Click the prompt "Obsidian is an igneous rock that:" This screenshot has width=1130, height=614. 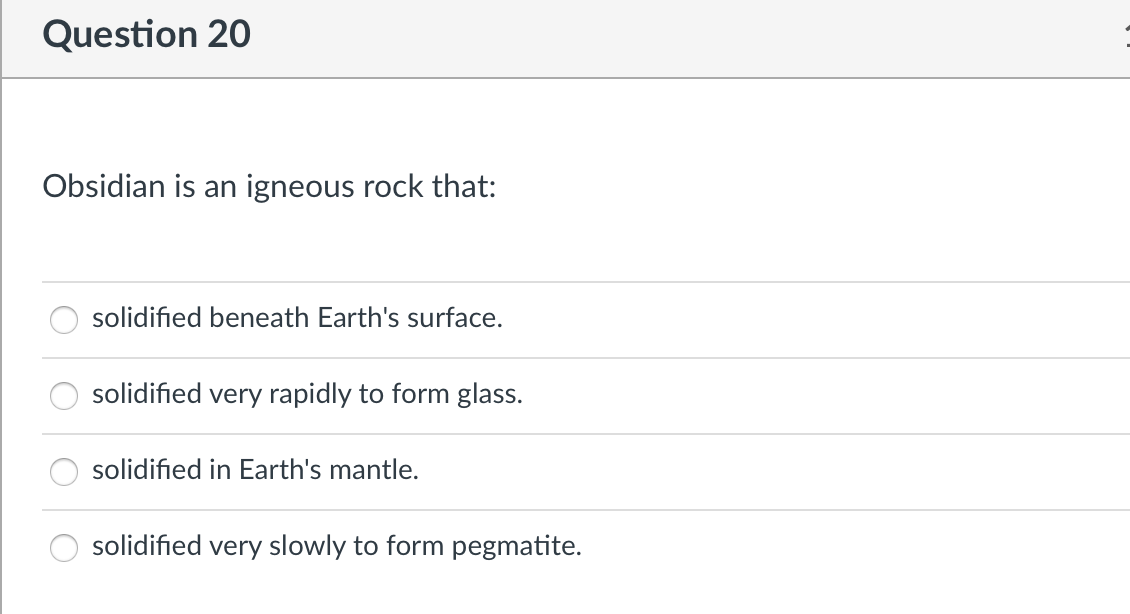click(x=269, y=187)
